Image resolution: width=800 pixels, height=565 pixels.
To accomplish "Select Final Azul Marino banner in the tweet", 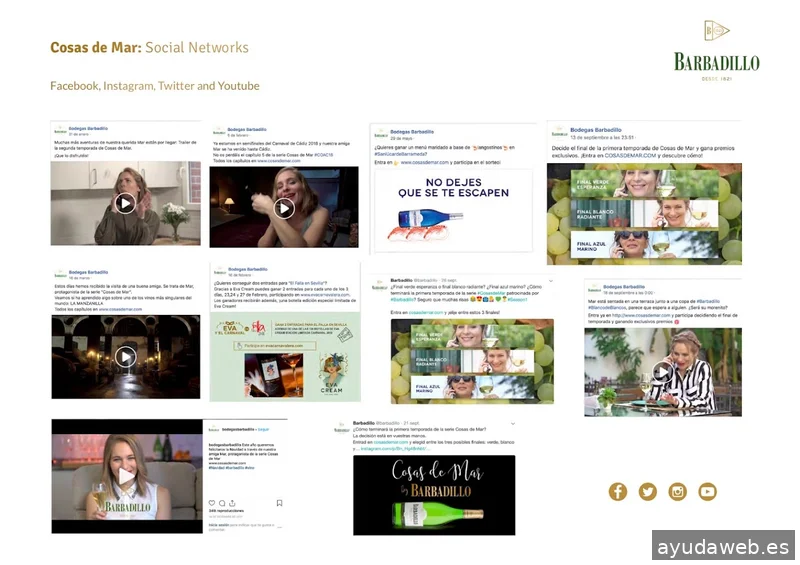I will pyautogui.click(x=472, y=387).
